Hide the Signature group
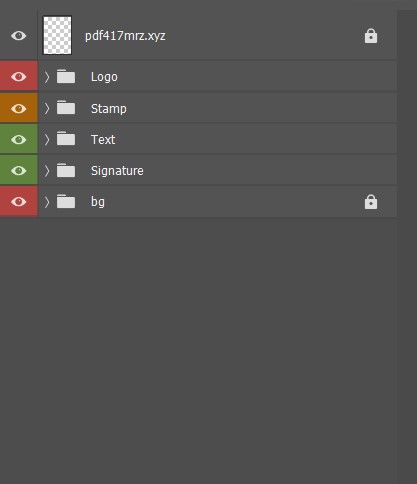This screenshot has width=417, height=484. coord(19,171)
